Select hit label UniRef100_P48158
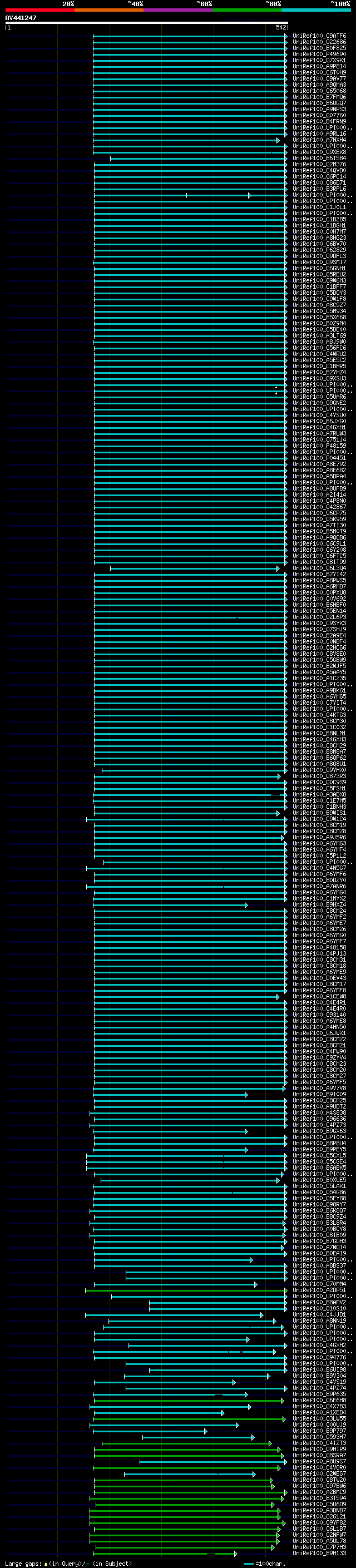This screenshot has height=1568, width=356. [x=319, y=947]
